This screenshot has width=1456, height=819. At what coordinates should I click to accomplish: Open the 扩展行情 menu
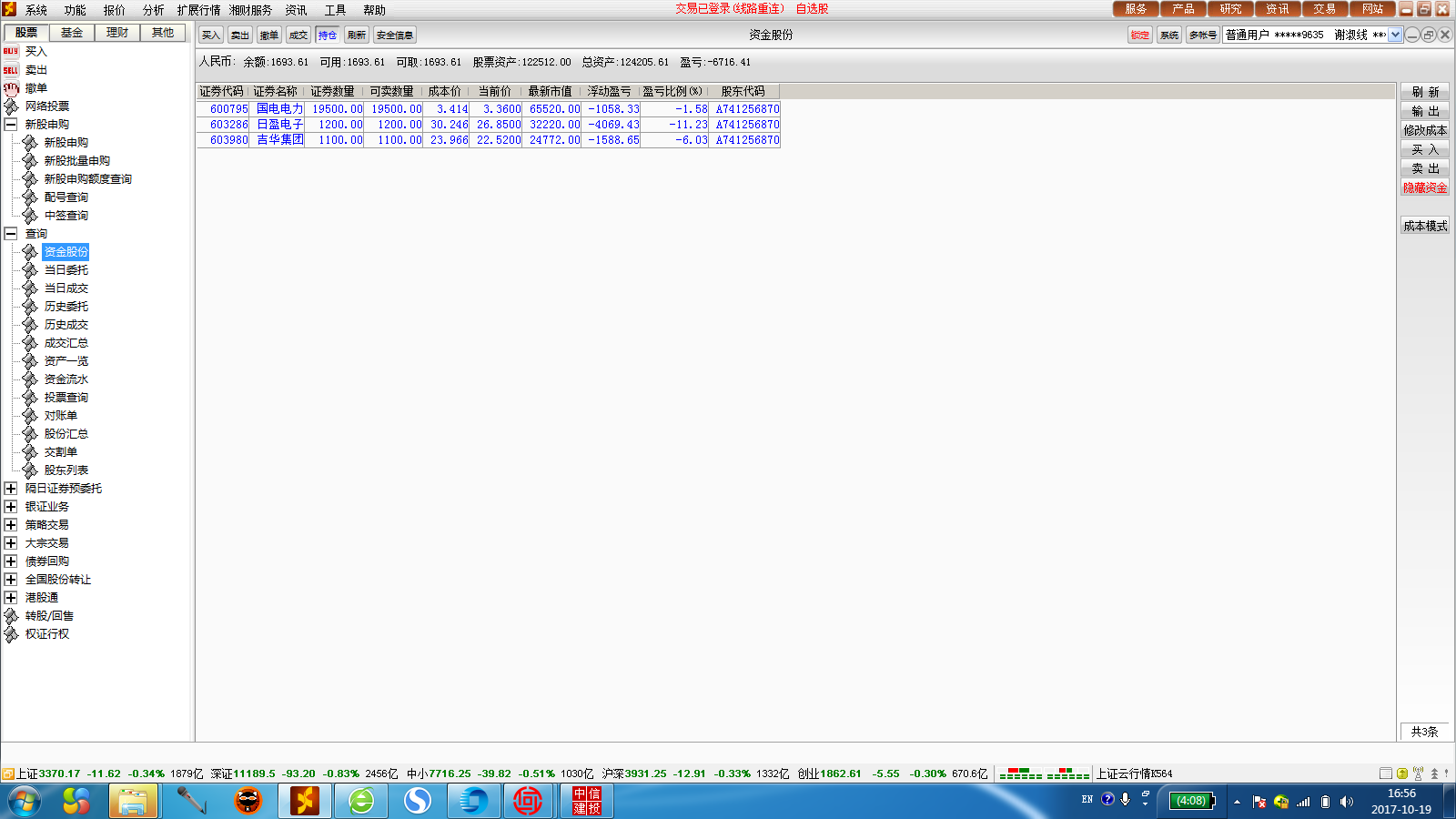pyautogui.click(x=198, y=10)
